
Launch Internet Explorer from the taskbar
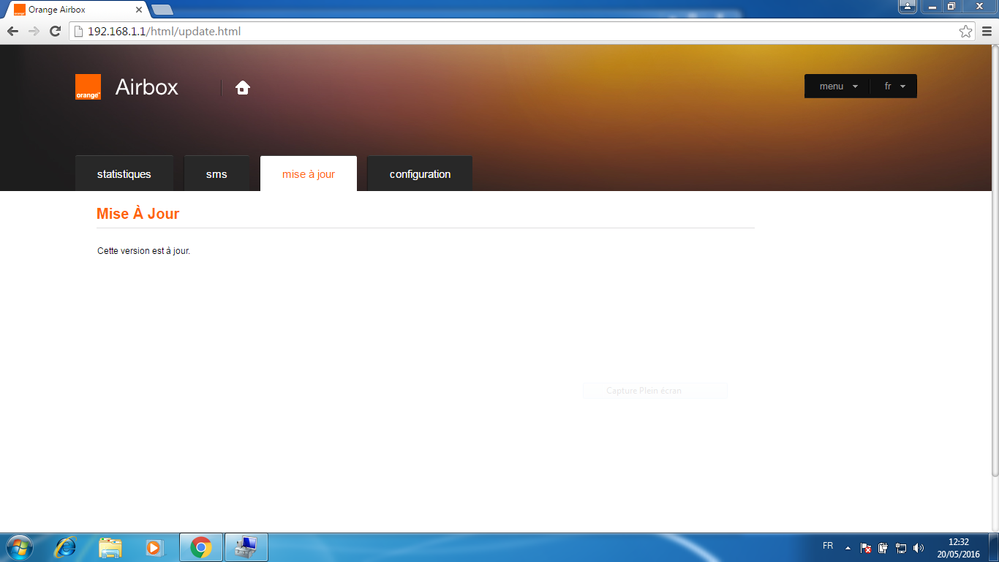pos(65,547)
